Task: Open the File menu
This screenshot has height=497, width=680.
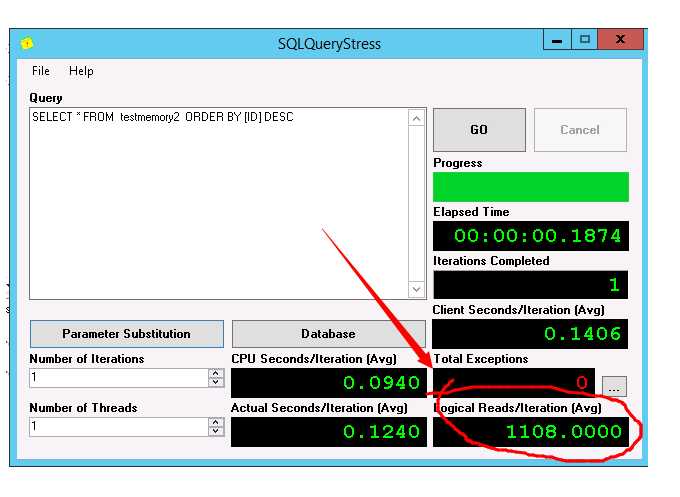Action: pos(41,71)
